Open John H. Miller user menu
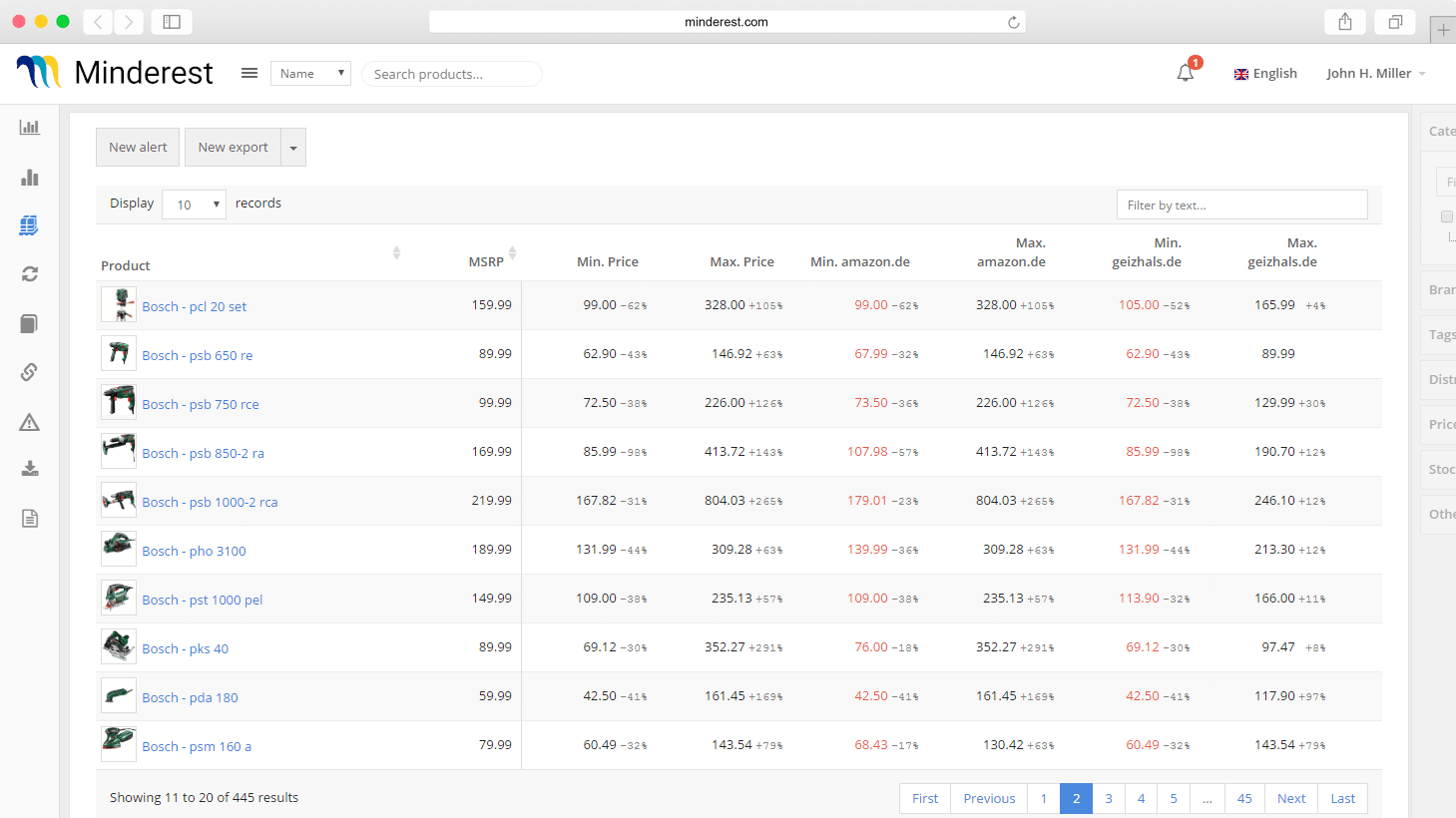The height and width of the screenshot is (818, 1456). [1376, 73]
